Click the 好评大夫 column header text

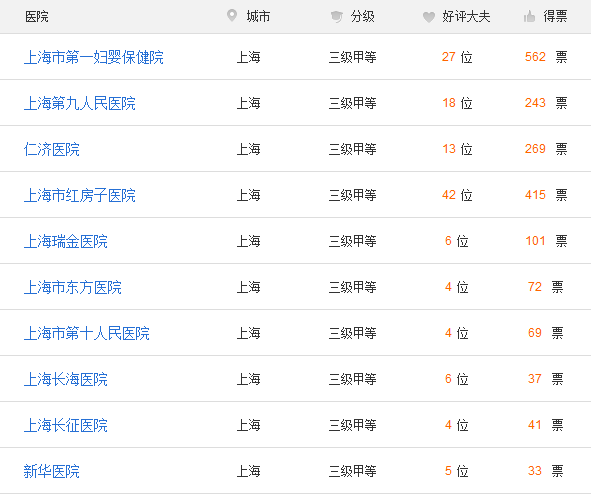[x=466, y=17]
